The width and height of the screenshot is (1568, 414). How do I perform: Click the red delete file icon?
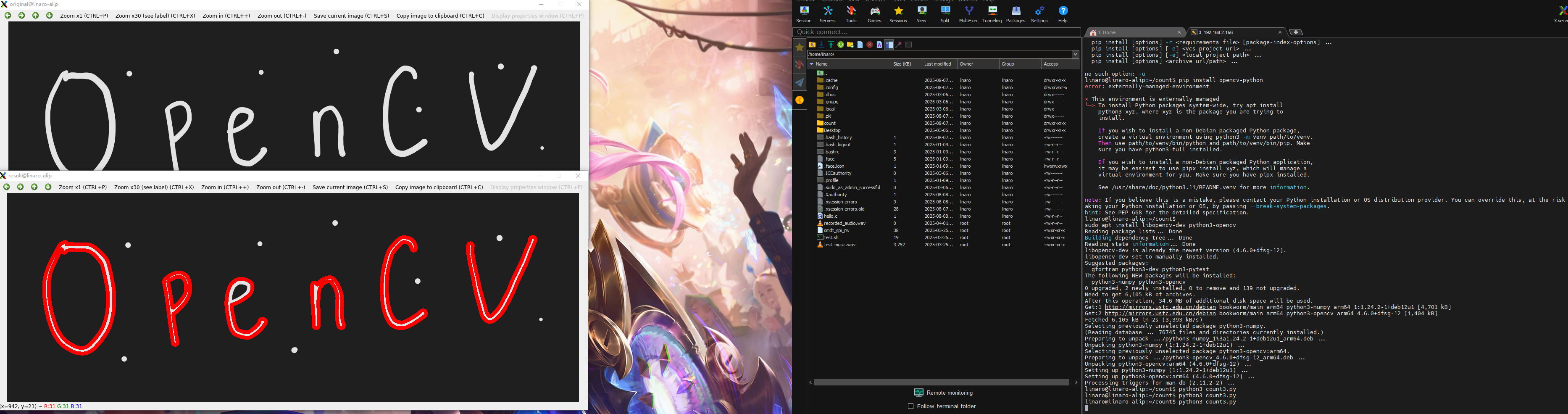(869, 45)
